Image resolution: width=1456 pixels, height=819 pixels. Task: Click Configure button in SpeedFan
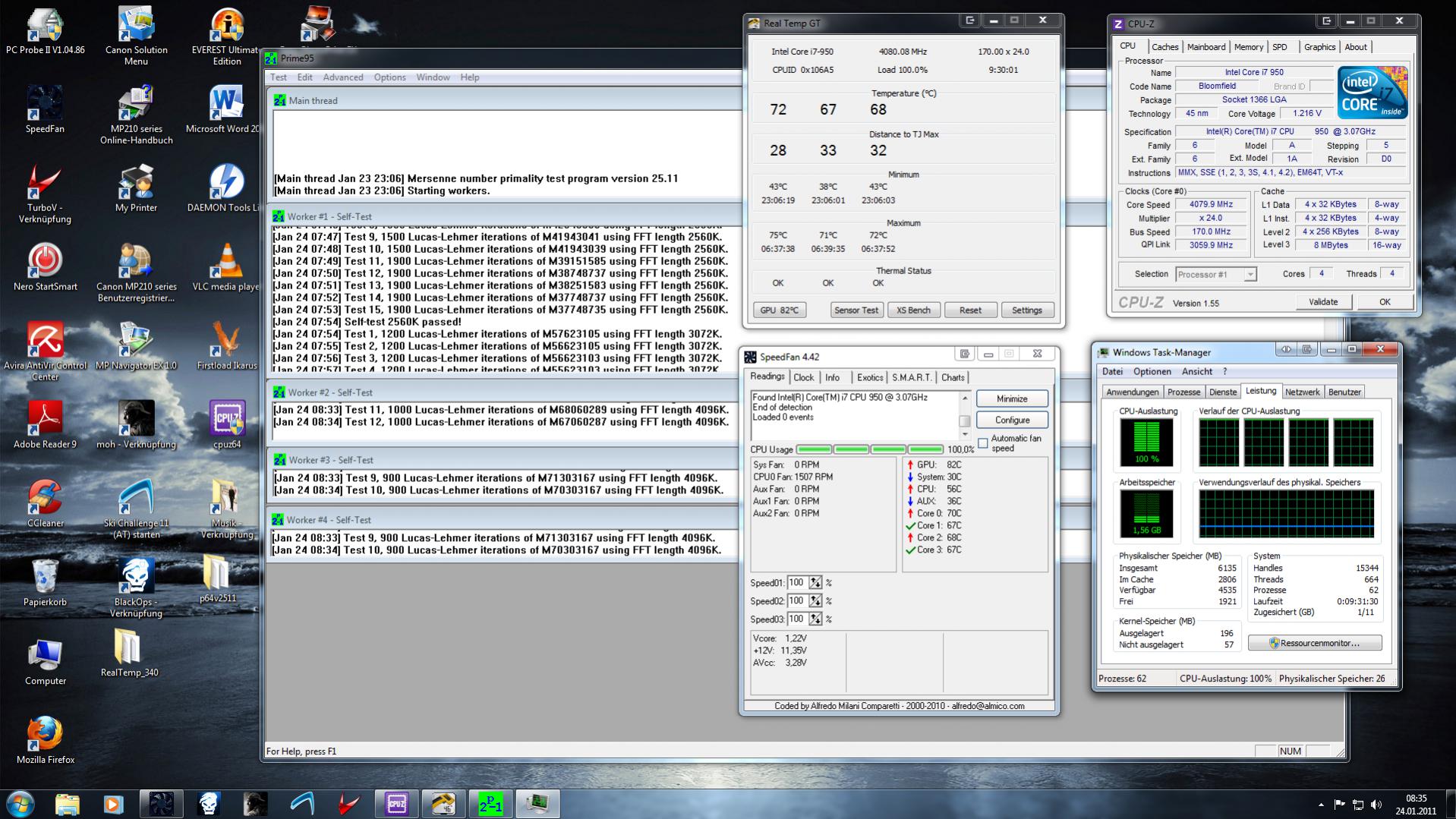[x=1012, y=420]
